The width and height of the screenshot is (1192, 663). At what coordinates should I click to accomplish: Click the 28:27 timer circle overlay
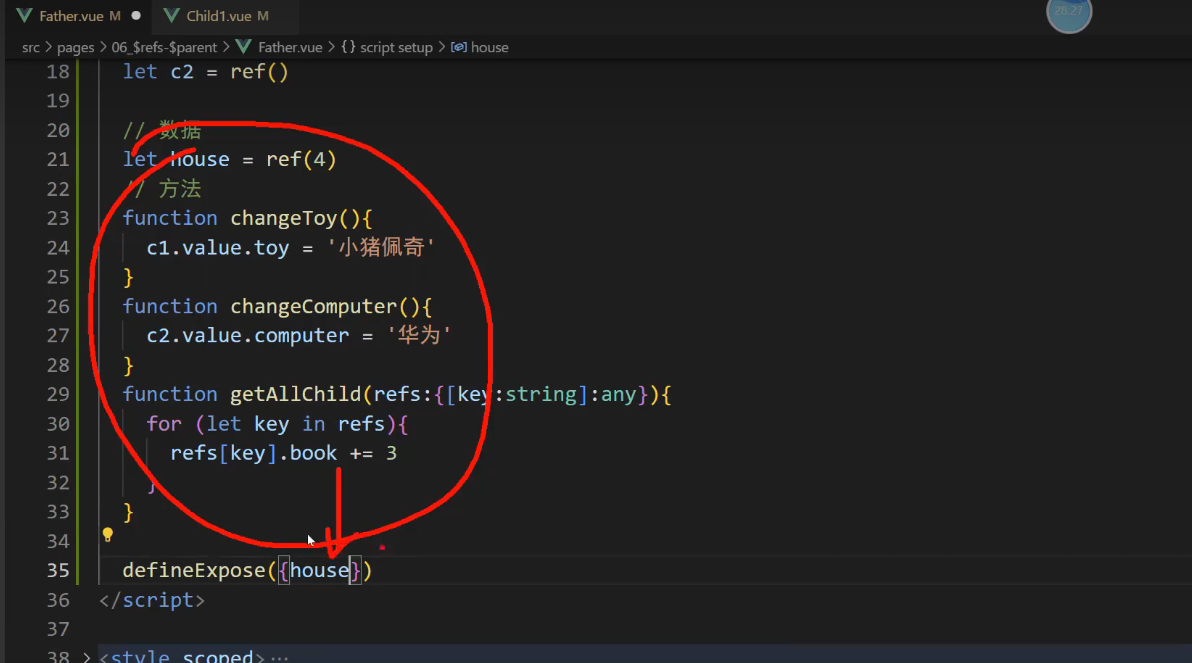(1069, 12)
